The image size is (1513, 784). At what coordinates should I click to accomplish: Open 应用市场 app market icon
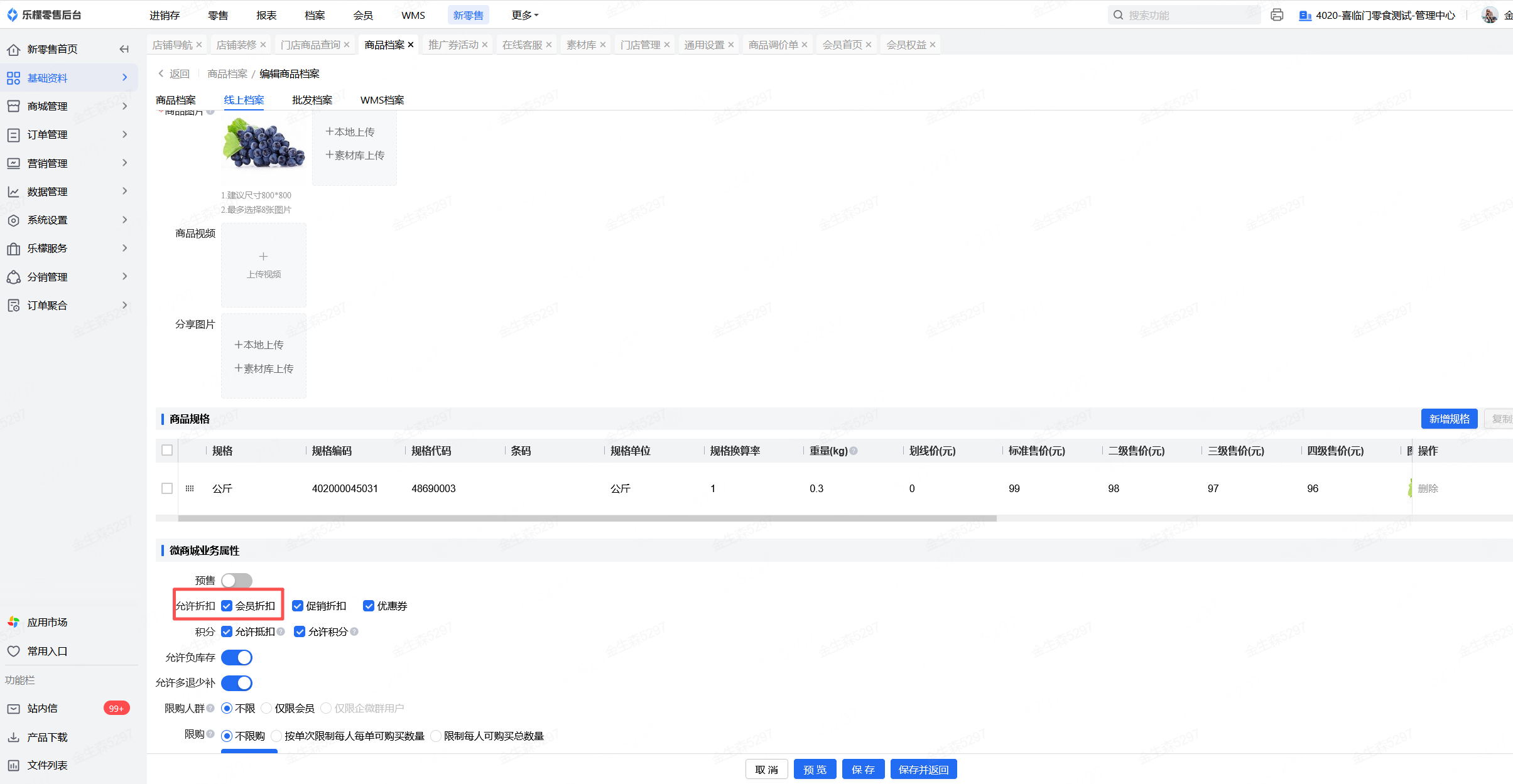click(x=13, y=622)
